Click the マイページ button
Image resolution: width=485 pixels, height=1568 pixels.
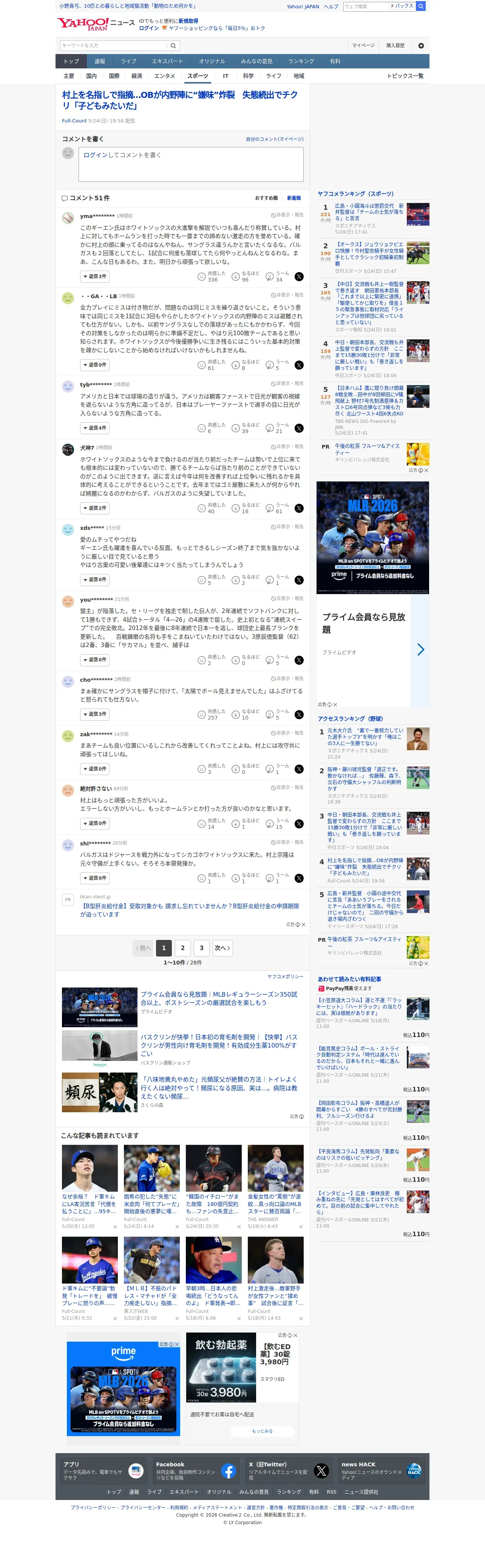point(363,46)
